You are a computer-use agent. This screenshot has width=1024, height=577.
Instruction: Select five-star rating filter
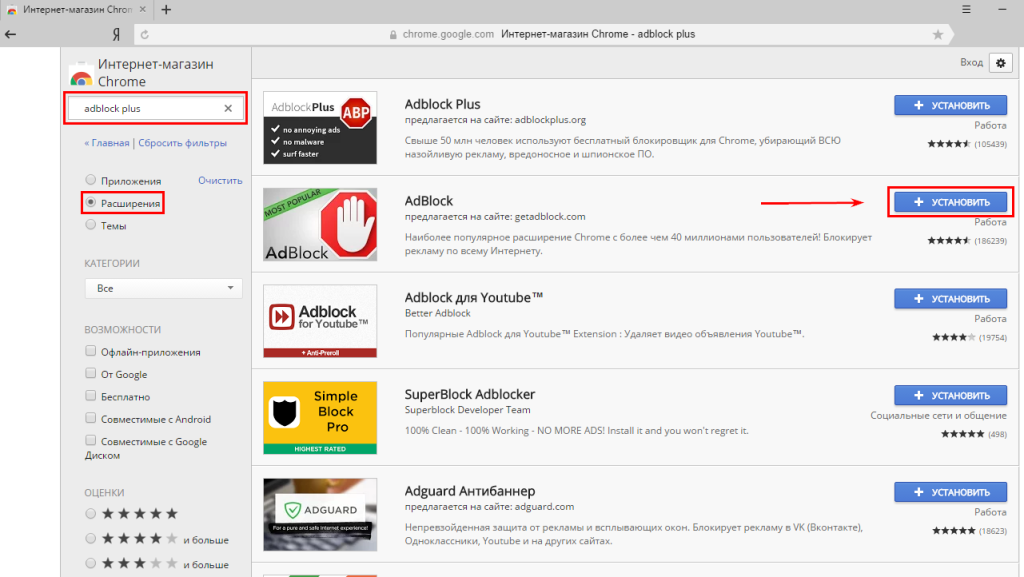tap(91, 514)
